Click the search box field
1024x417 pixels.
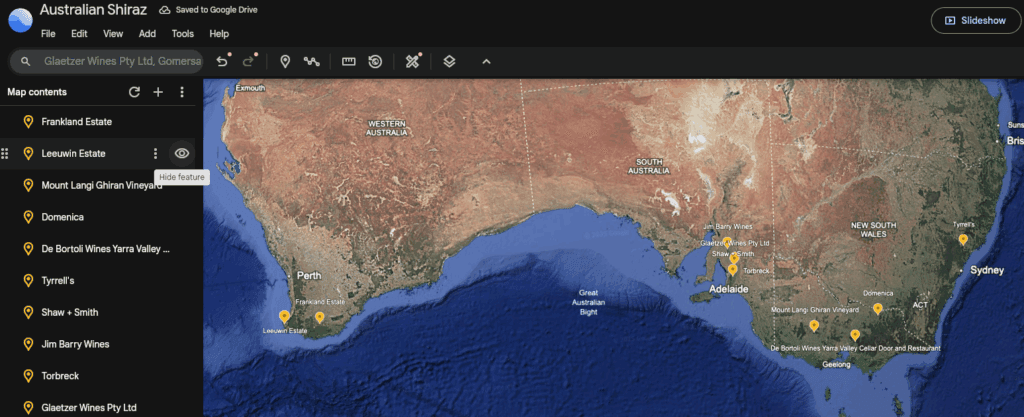click(x=120, y=61)
